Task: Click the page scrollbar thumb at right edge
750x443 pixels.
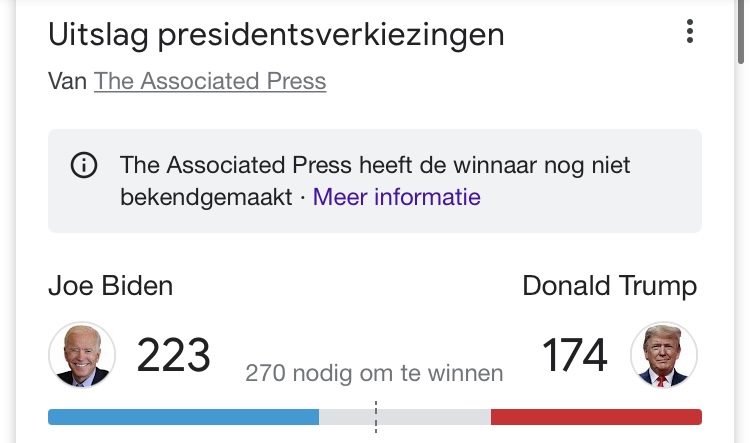Action: click(x=741, y=32)
